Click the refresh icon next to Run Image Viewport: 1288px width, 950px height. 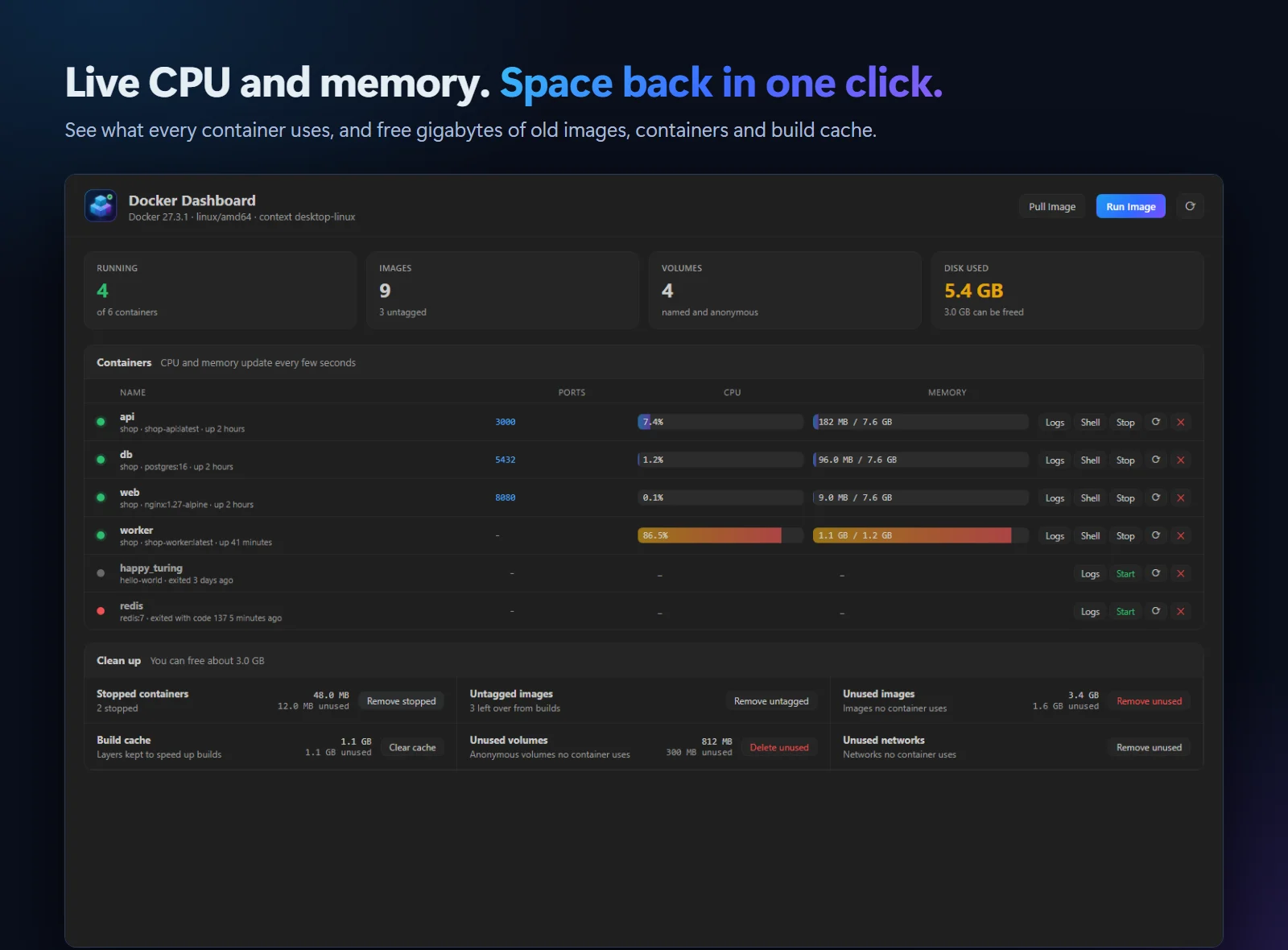1190,206
